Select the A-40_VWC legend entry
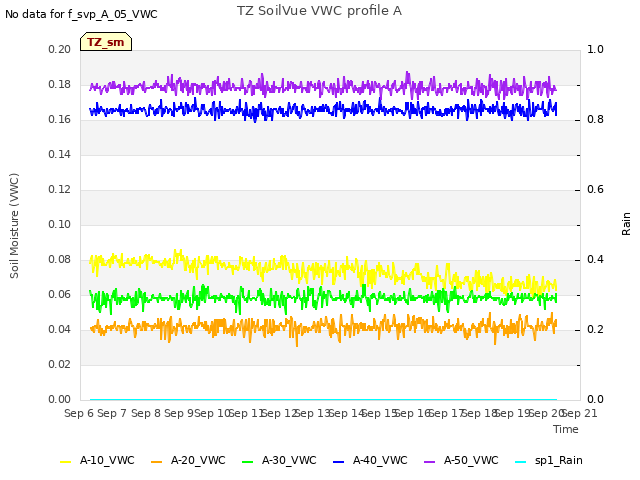The width and height of the screenshot is (640, 480). [370, 460]
